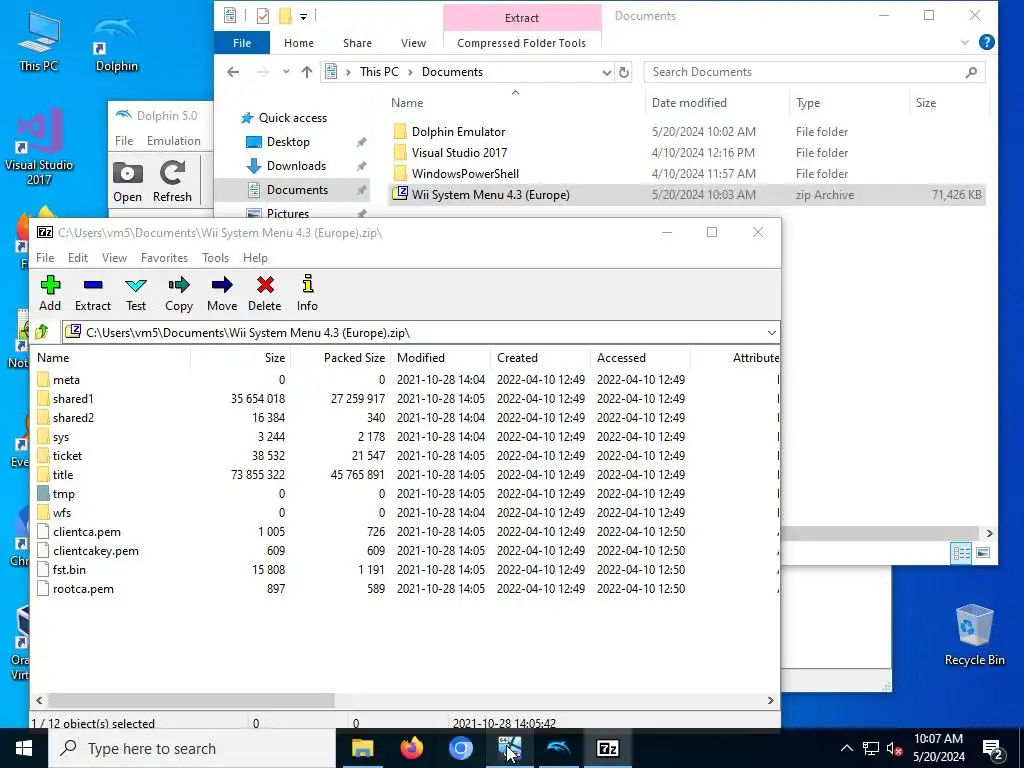1024x768 pixels.
Task: Click Explorer Back arrow
Action: pos(233,72)
